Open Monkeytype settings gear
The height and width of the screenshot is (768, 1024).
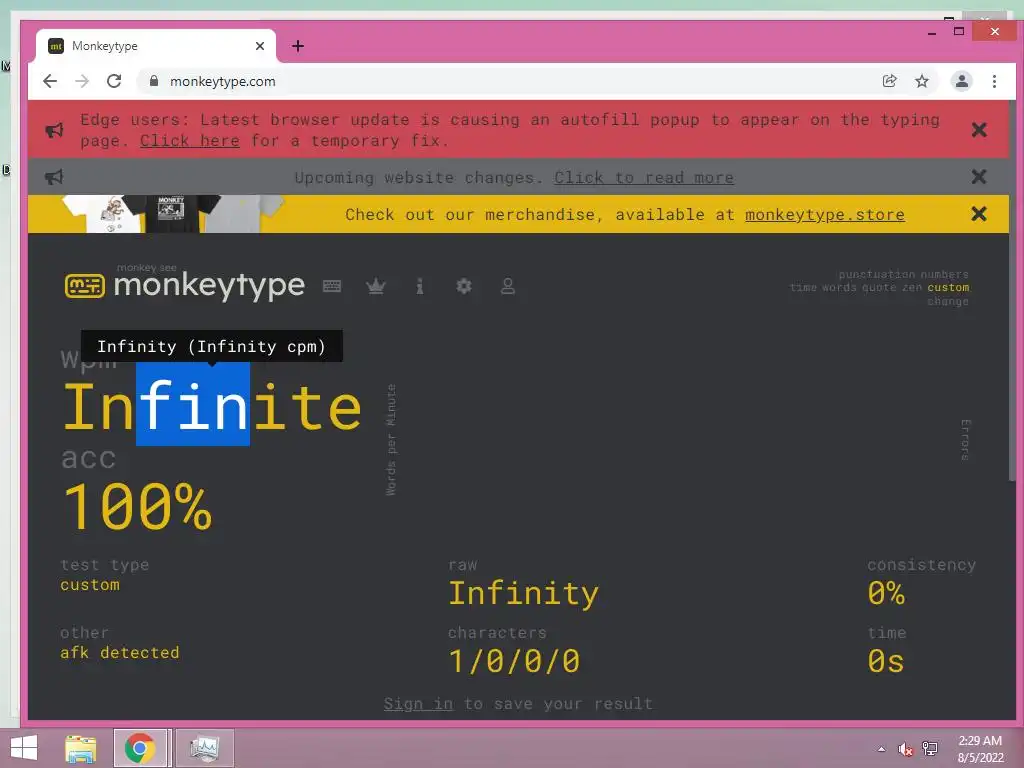pos(464,286)
